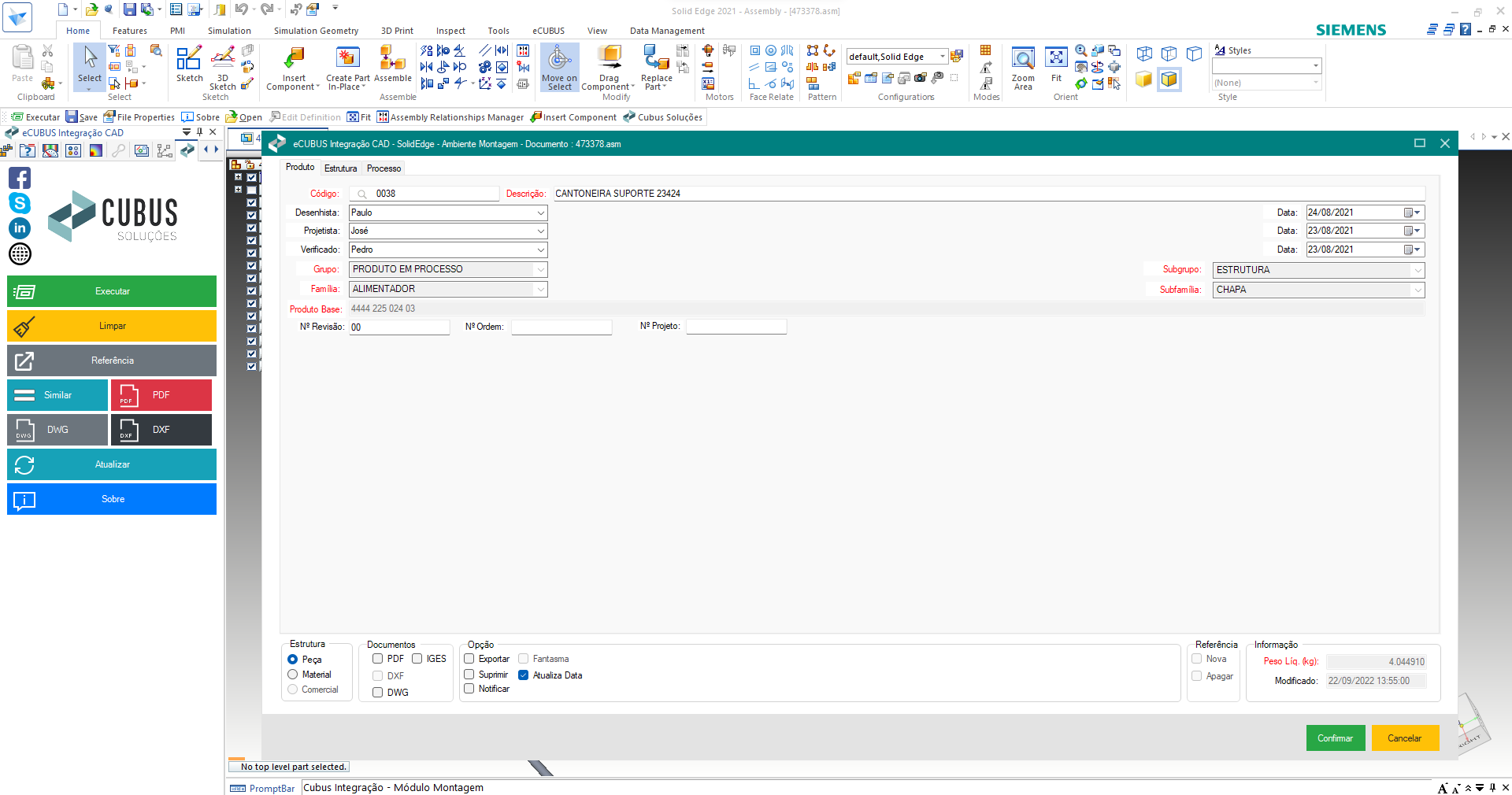Open the eCUBUS ribbon tab
Viewport: 1512px width, 795px height.
click(548, 31)
